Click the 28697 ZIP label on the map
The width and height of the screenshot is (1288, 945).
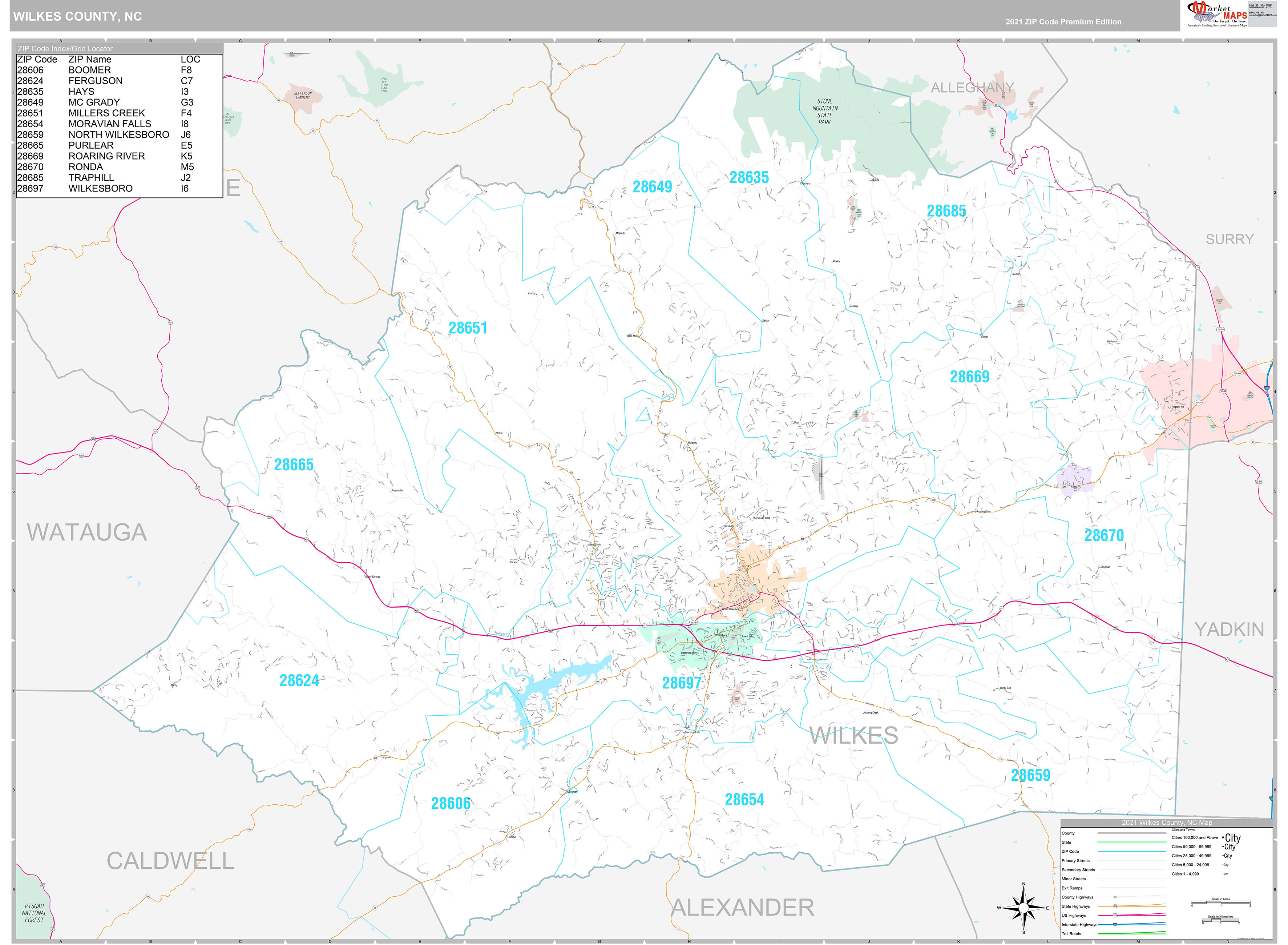click(682, 683)
